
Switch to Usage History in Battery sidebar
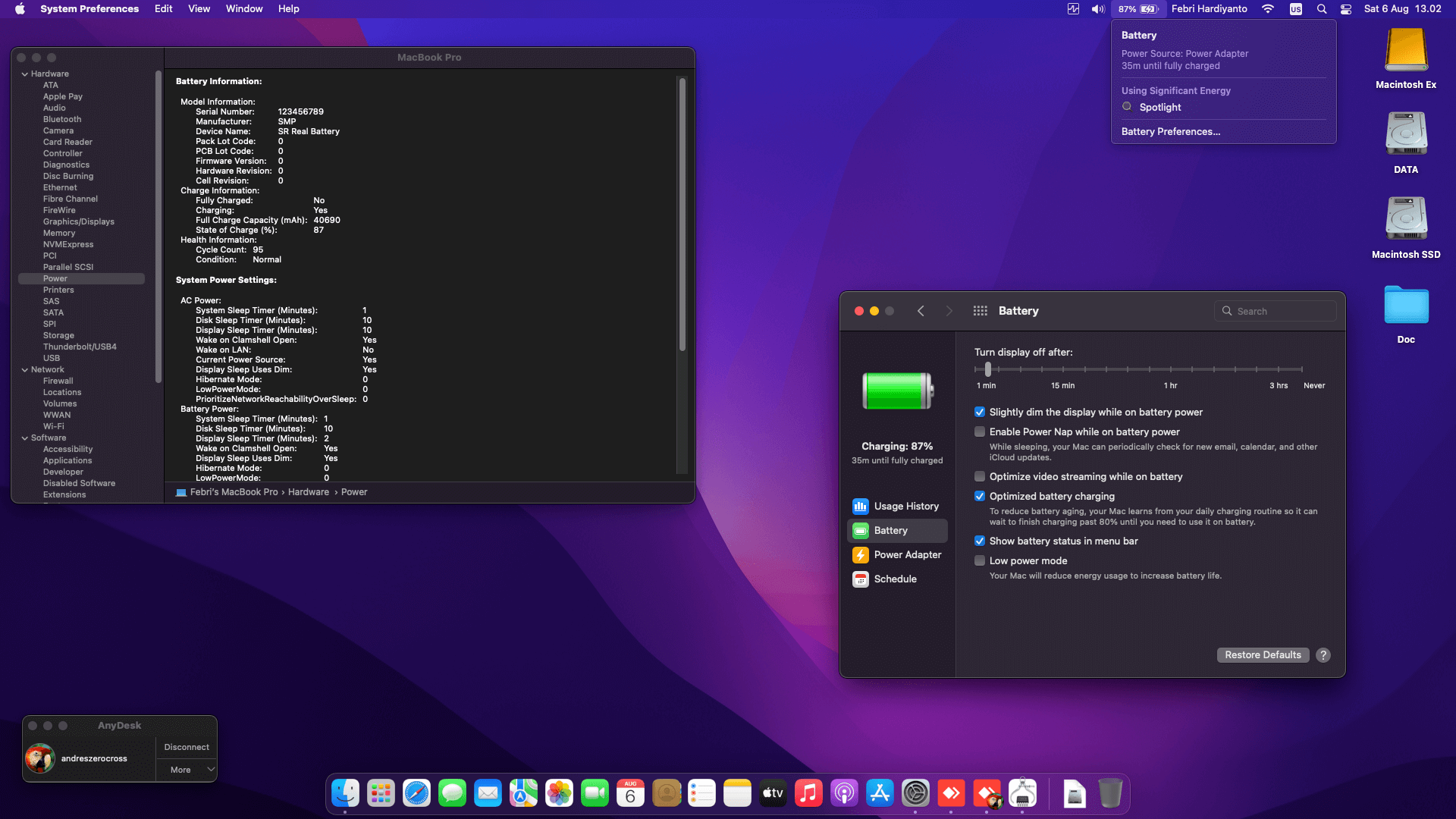click(x=897, y=507)
